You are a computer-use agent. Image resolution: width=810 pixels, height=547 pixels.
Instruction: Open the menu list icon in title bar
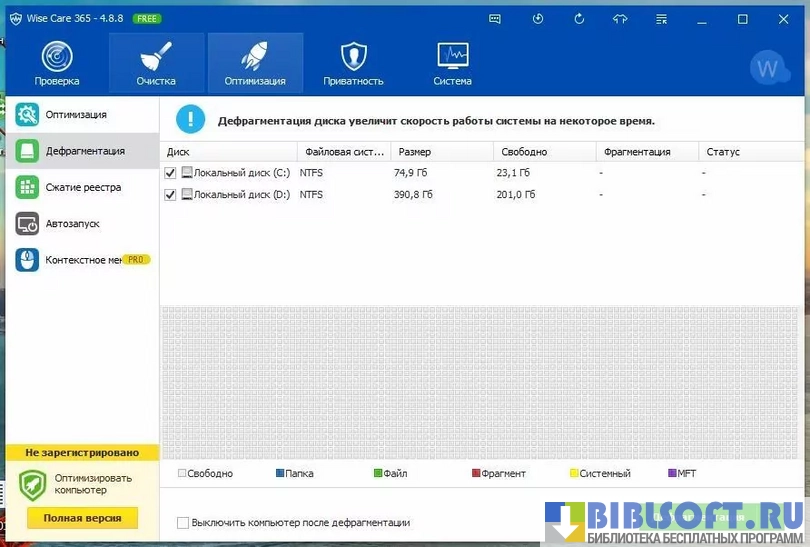tap(661, 19)
